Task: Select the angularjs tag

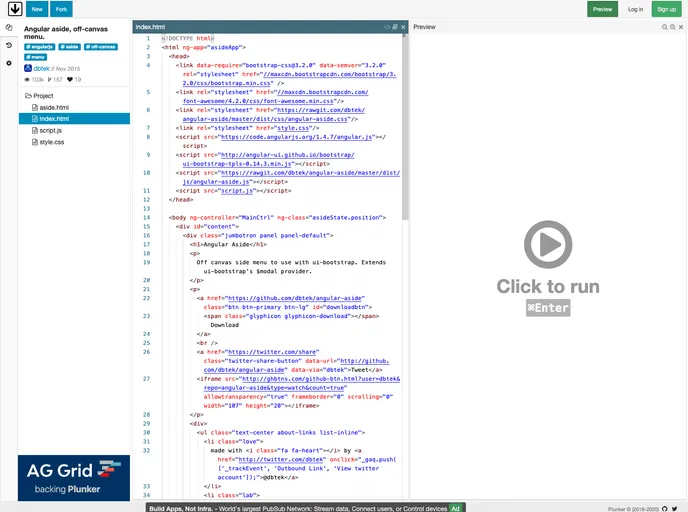Action: click(39, 47)
